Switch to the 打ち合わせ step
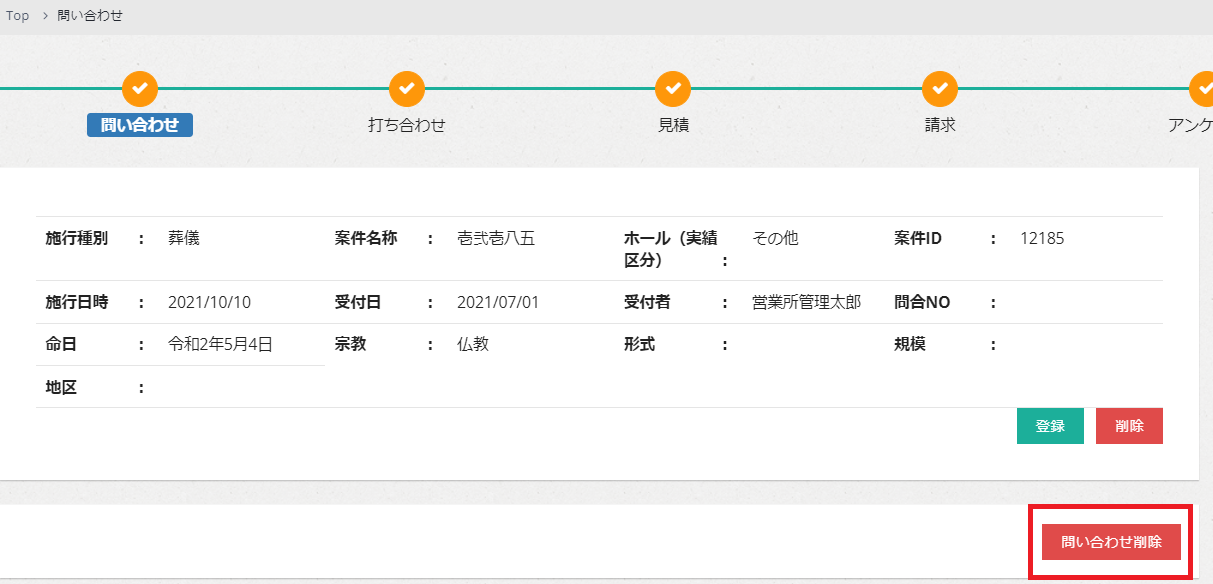 pyautogui.click(x=407, y=125)
